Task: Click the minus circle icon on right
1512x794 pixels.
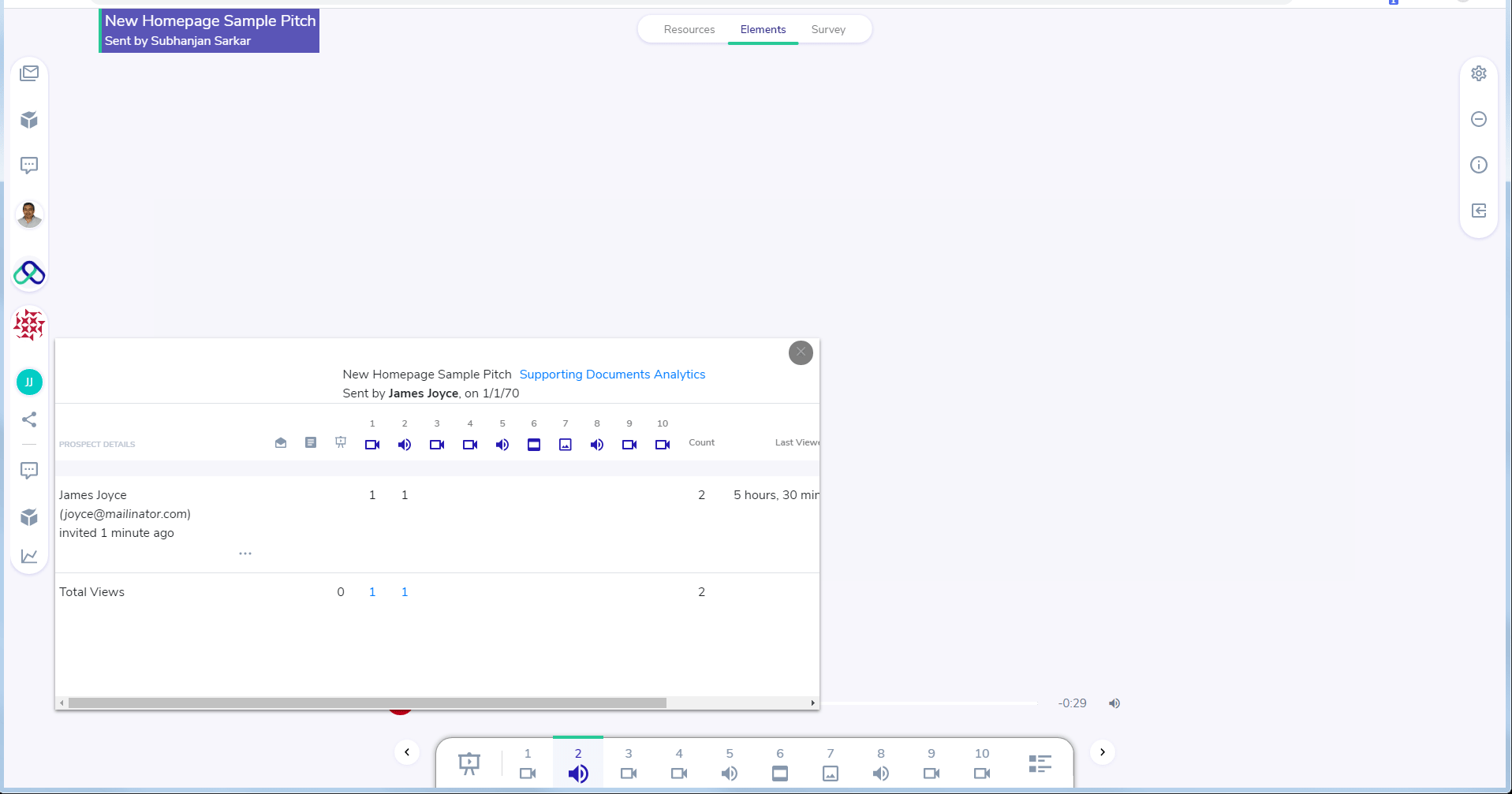Action: (x=1478, y=119)
